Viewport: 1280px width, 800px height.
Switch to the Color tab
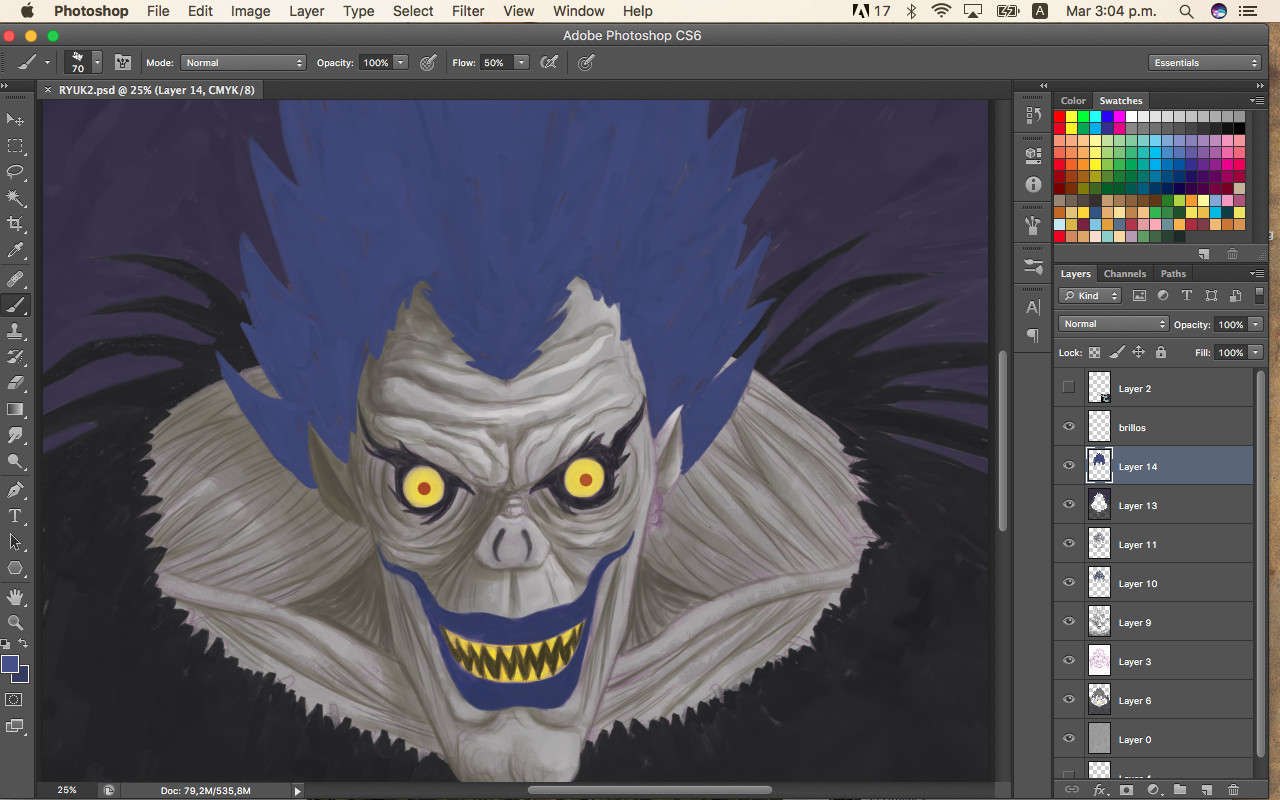pyautogui.click(x=1073, y=100)
